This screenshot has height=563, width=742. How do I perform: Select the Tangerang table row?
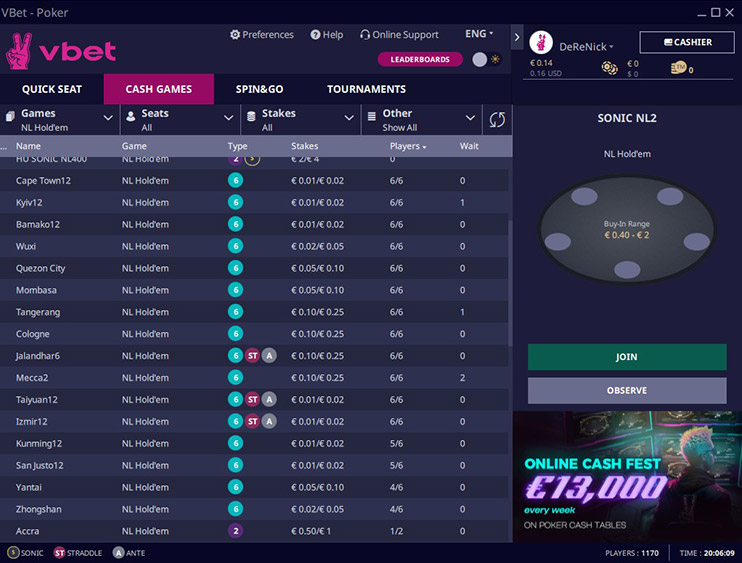(254, 312)
